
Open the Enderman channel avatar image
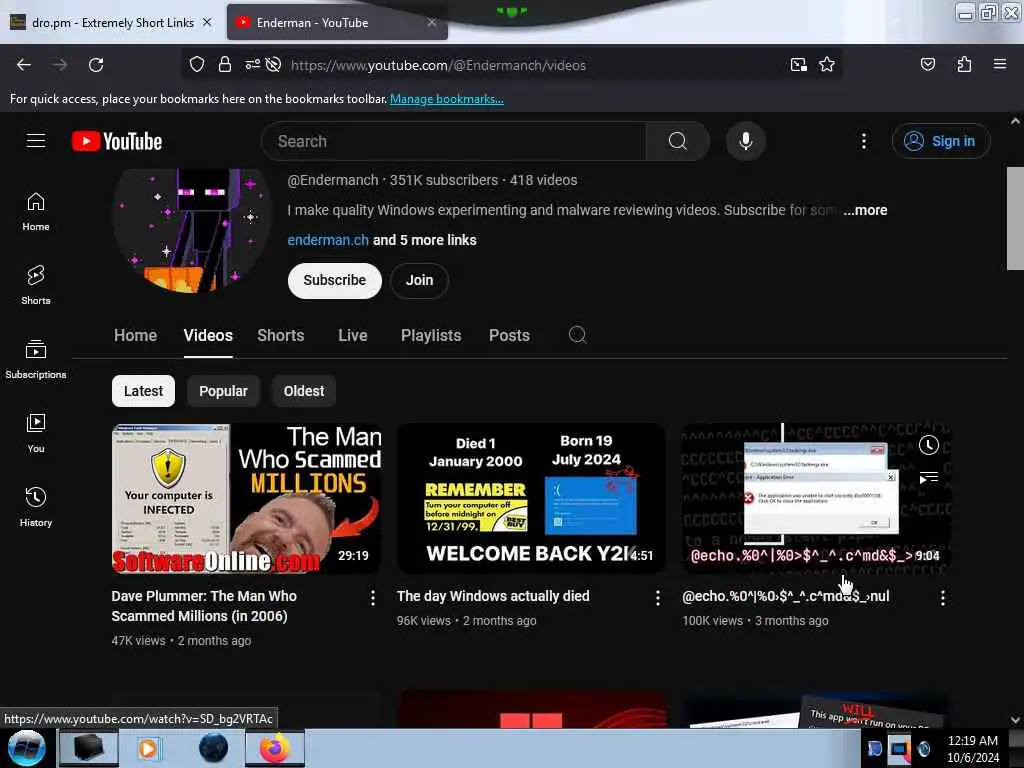coord(192,231)
